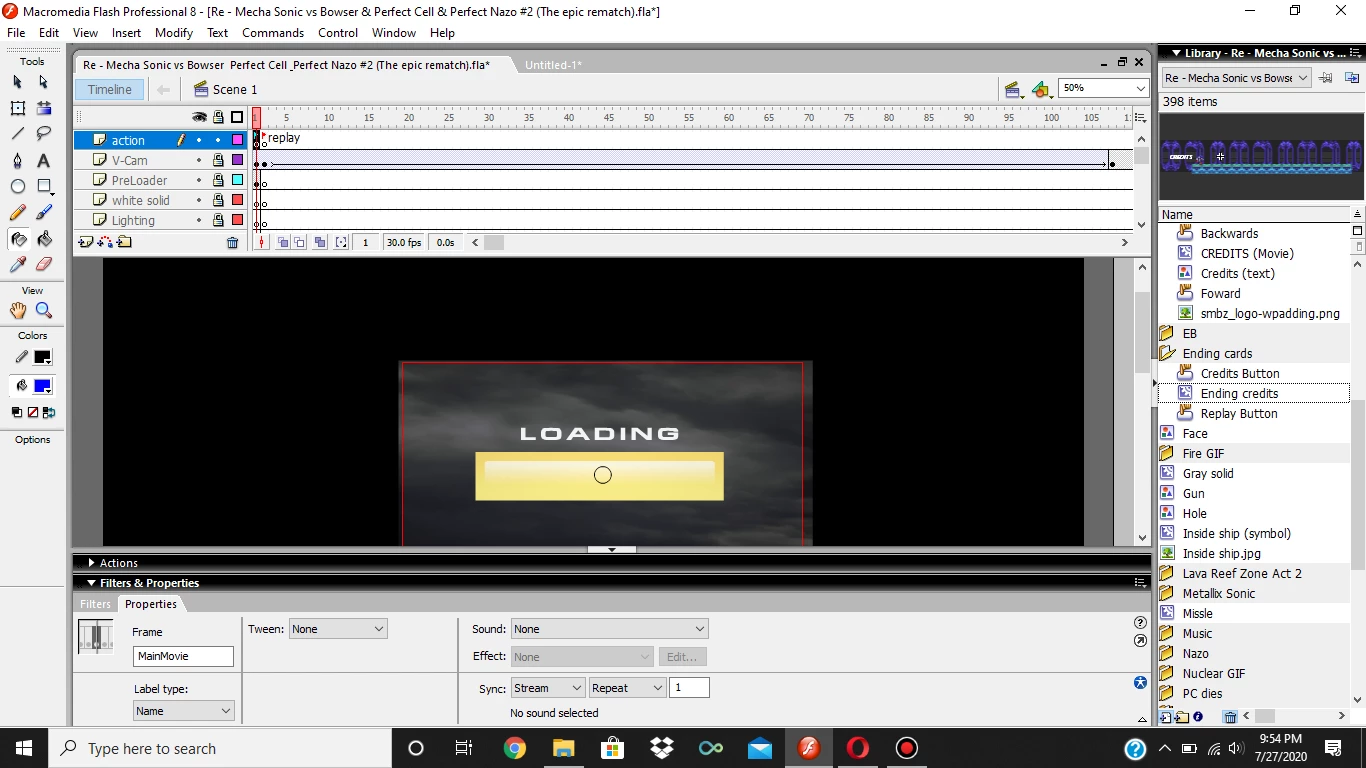This screenshot has width=1366, height=768.
Task: Select the Eyedropper tool
Action: 18,265
